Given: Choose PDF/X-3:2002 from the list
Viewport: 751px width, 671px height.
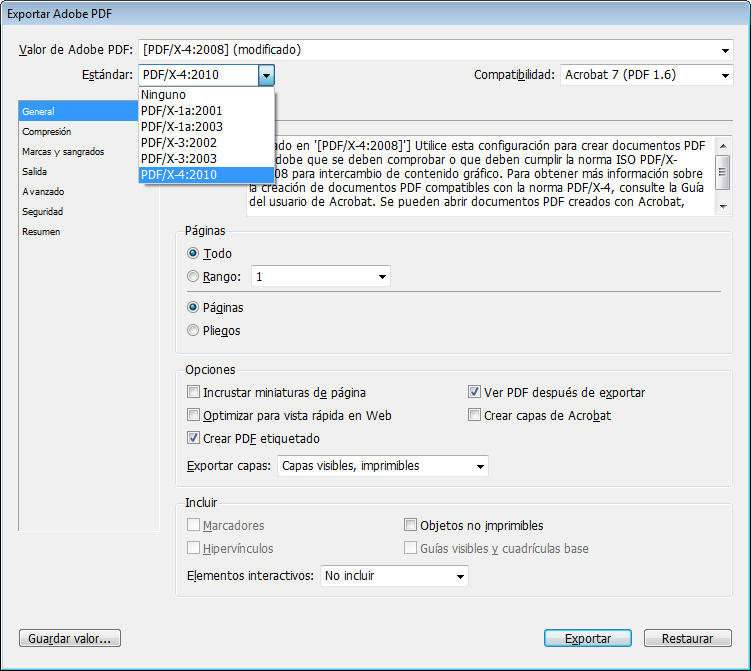Looking at the screenshot, I should [x=206, y=143].
